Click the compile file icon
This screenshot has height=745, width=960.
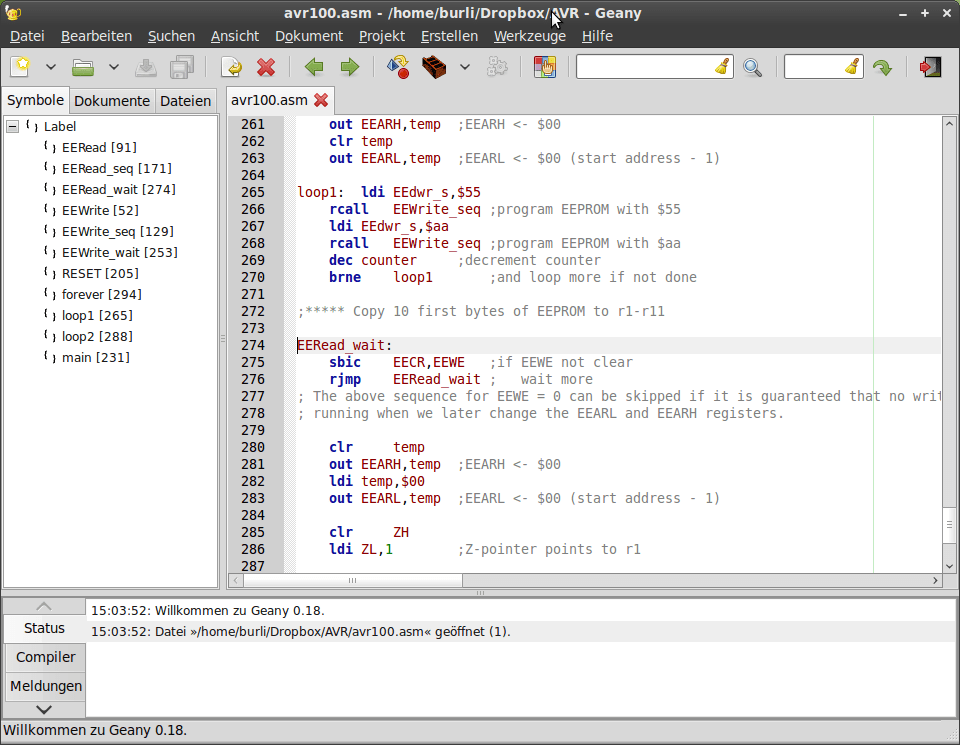[x=397, y=67]
